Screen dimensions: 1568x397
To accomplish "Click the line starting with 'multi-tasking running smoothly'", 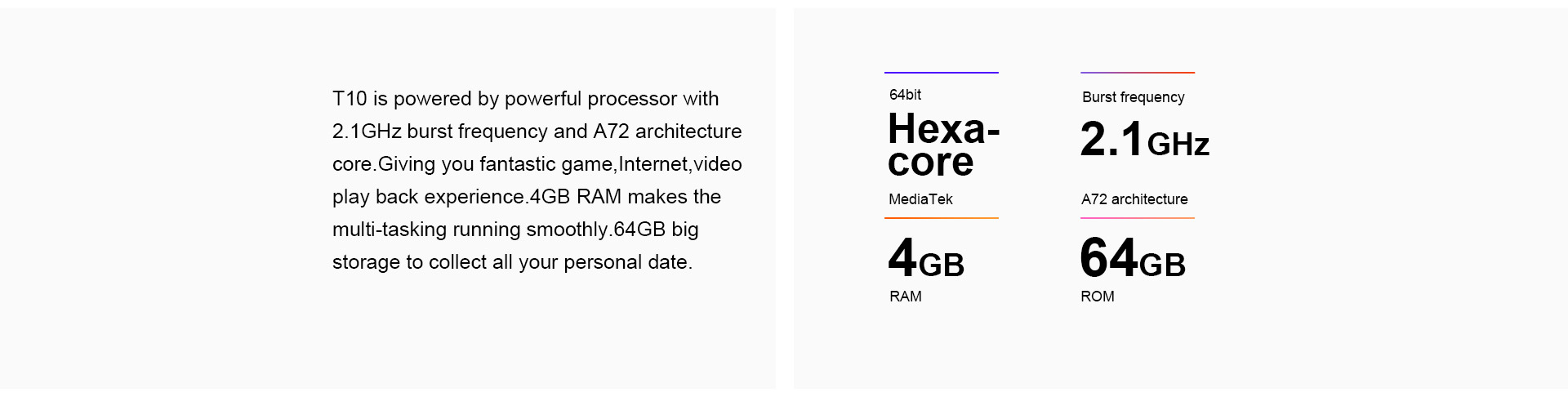I will point(515,230).
